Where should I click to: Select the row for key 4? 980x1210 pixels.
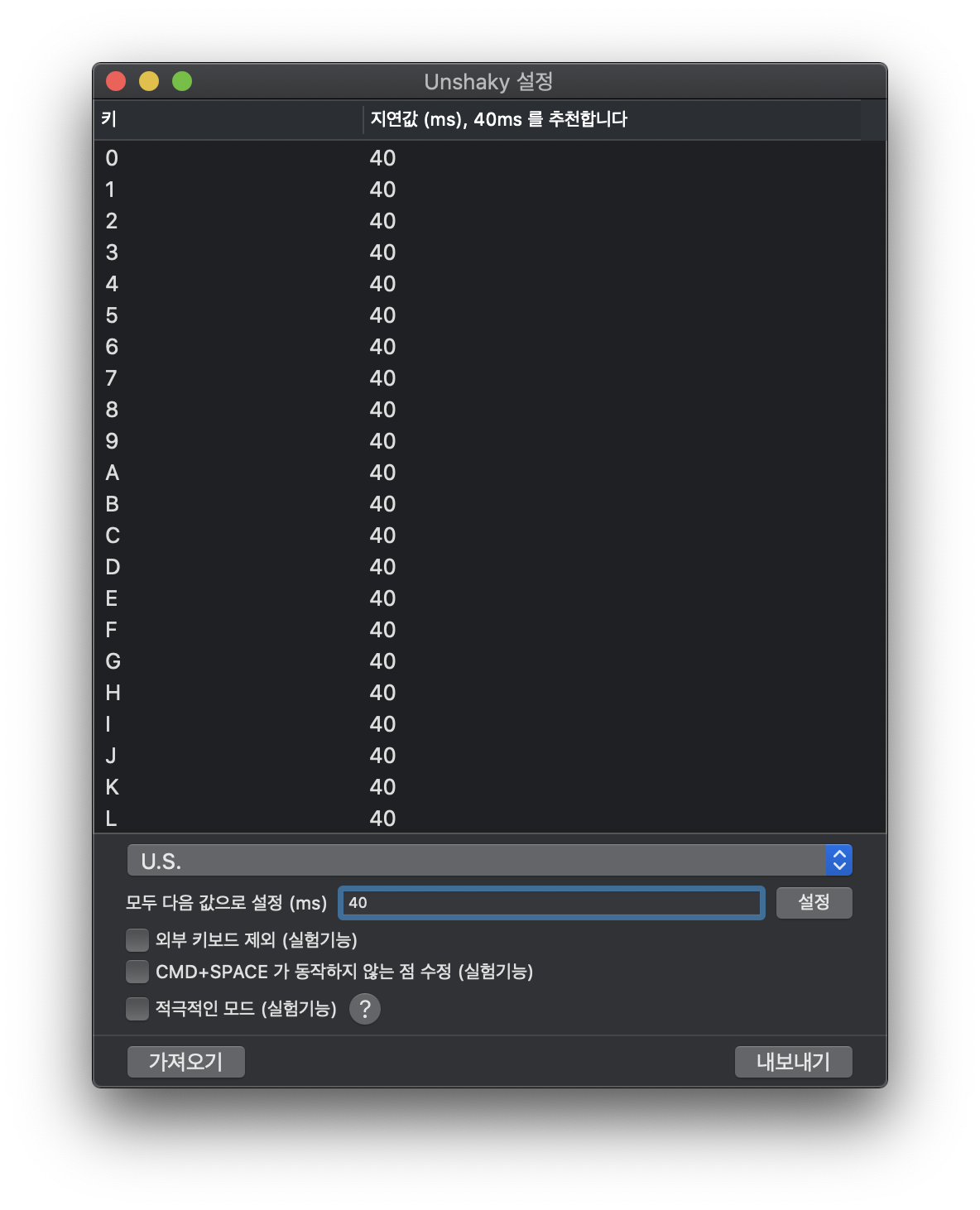click(489, 284)
